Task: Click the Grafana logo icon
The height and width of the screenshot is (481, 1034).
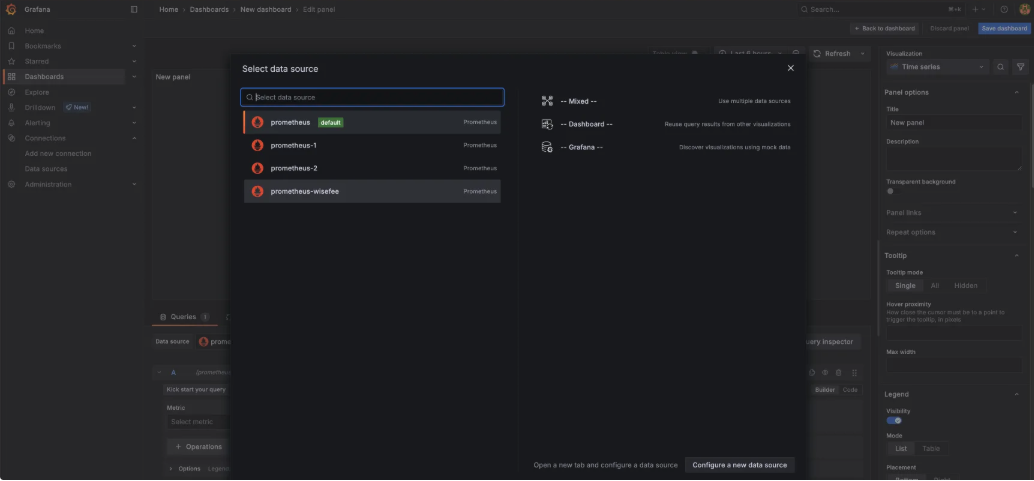Action: click(x=11, y=9)
